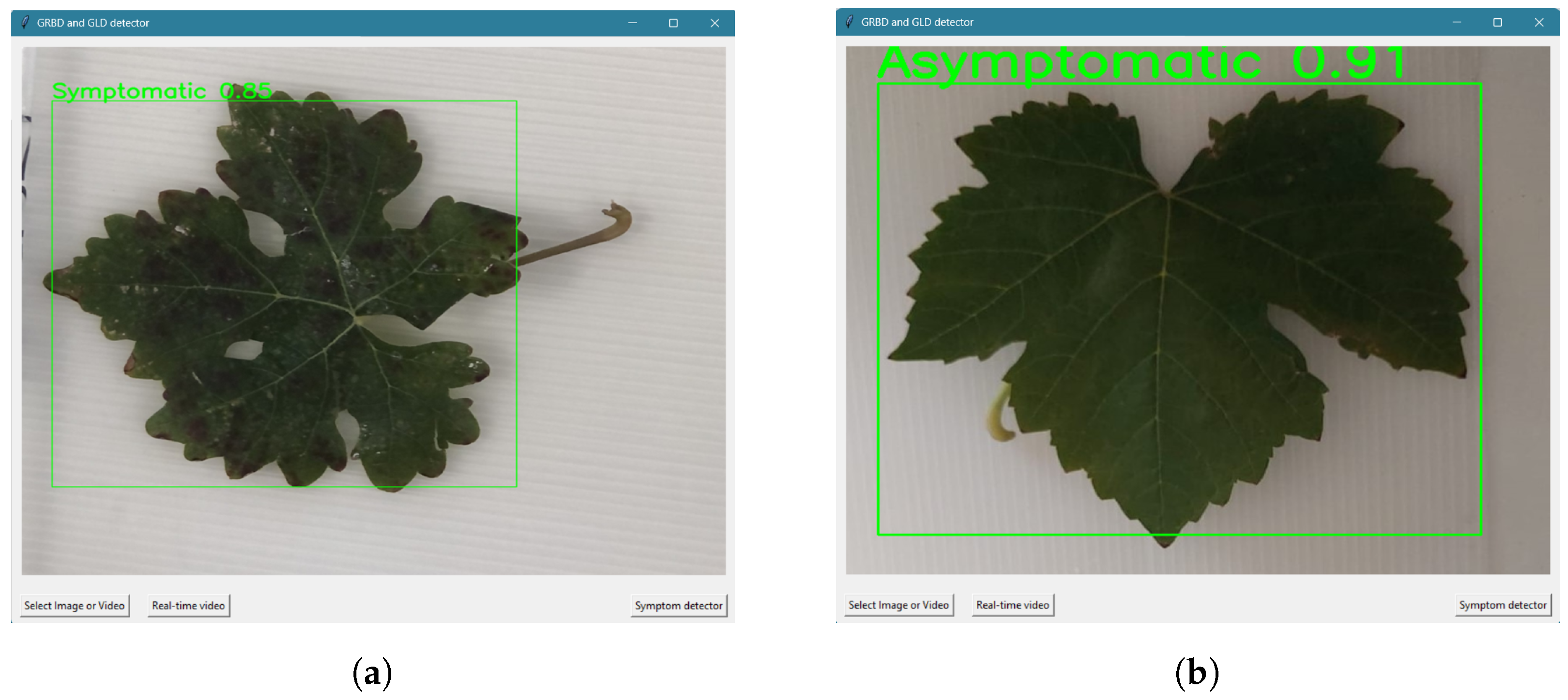Start Real-time video in right window
The height and width of the screenshot is (700, 1568).
point(1013,605)
